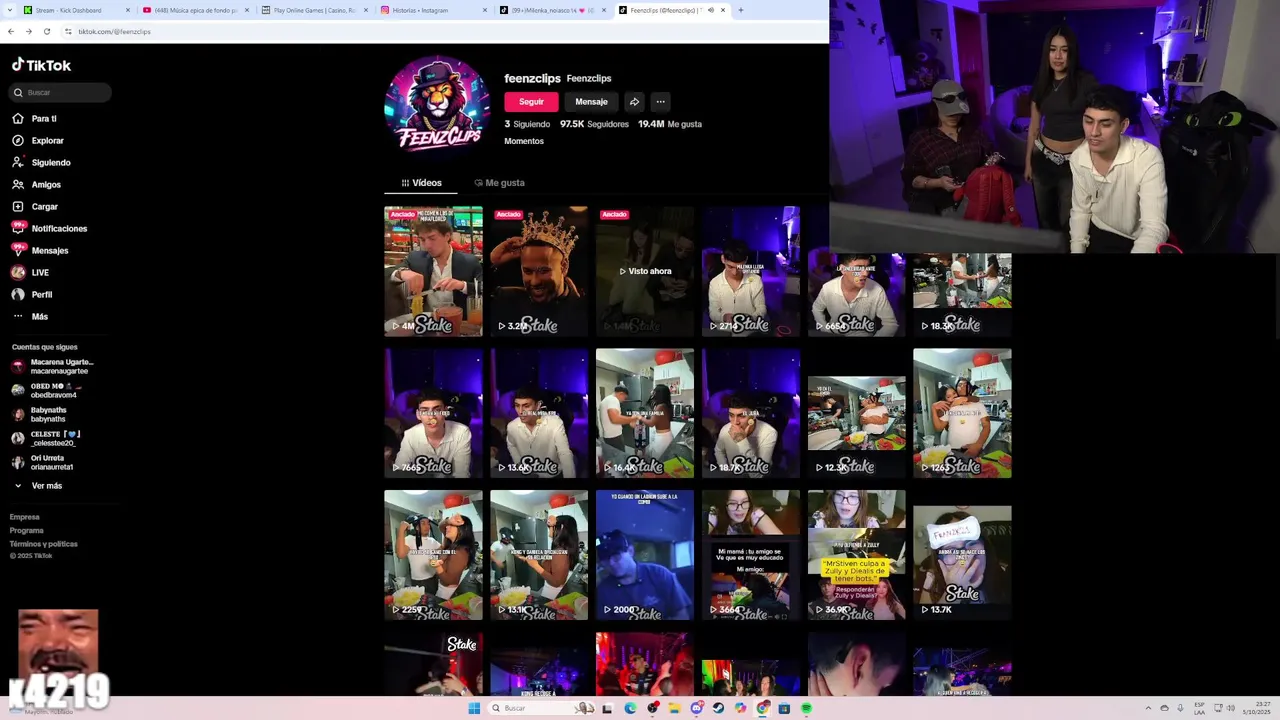The height and width of the screenshot is (720, 1280).
Task: Click Programa footer link
Action: [x=27, y=530]
